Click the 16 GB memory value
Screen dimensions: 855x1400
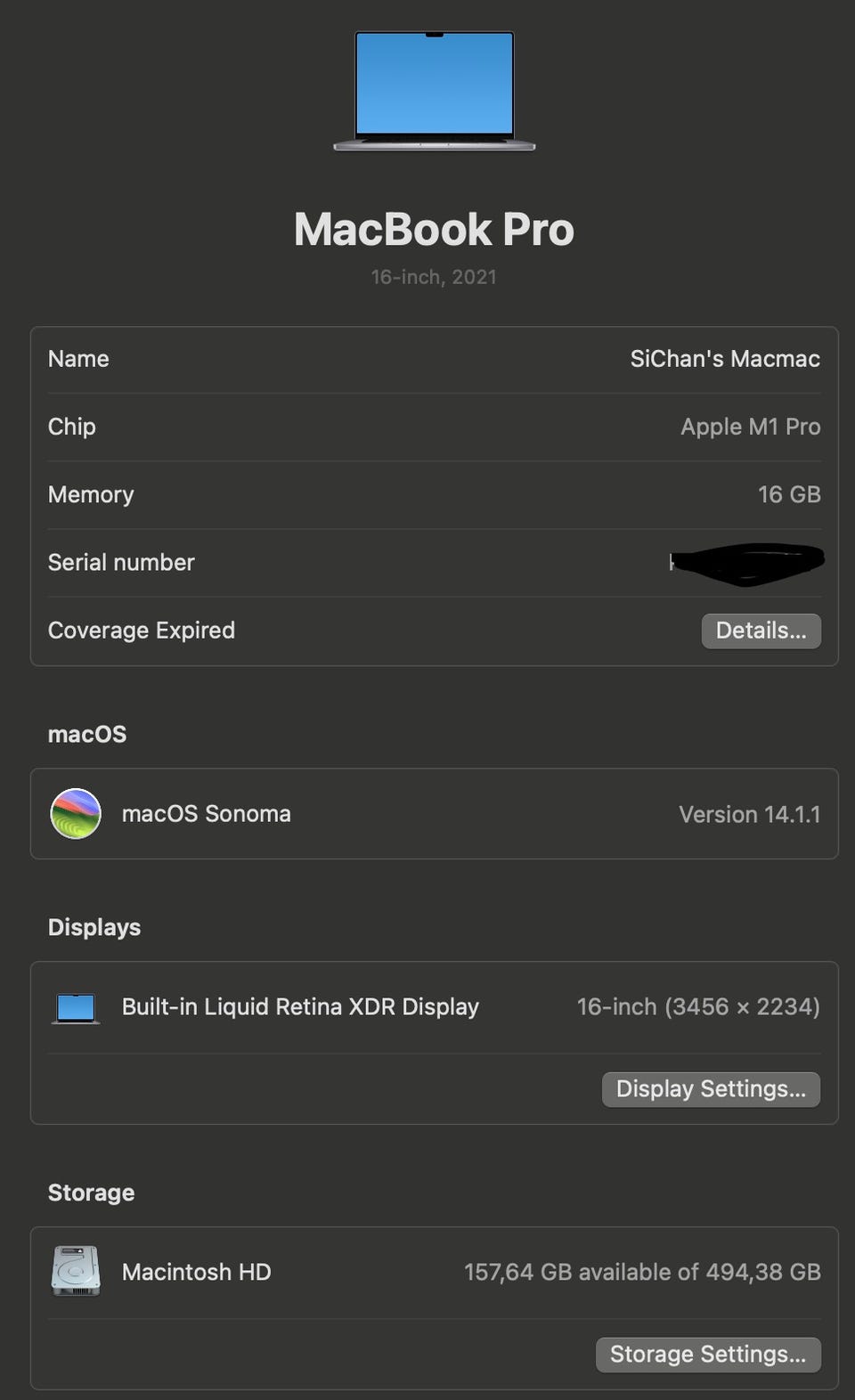[788, 495]
